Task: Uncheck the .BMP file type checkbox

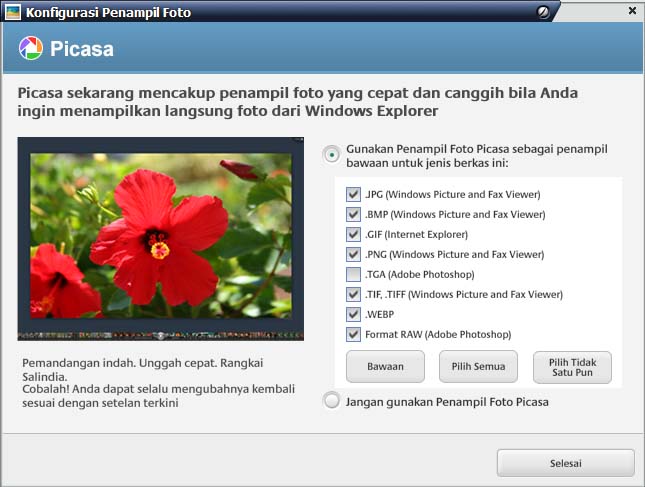Action: pos(353,214)
